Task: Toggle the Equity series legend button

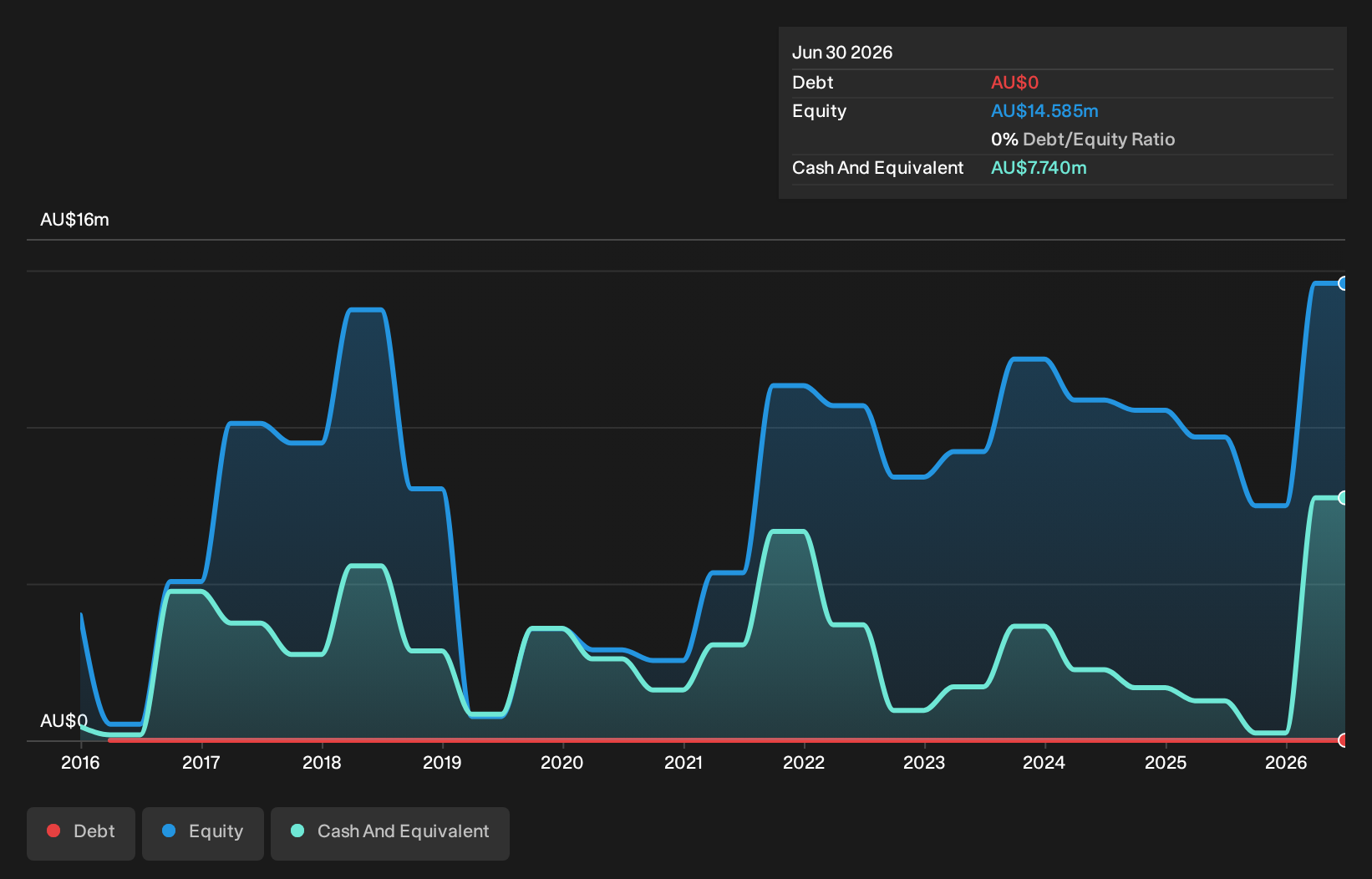Action: click(203, 833)
